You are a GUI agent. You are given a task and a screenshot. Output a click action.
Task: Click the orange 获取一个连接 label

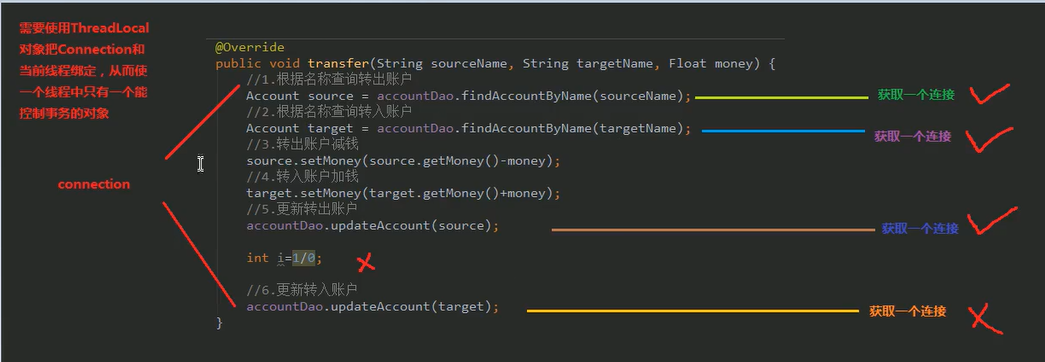[x=907, y=311]
